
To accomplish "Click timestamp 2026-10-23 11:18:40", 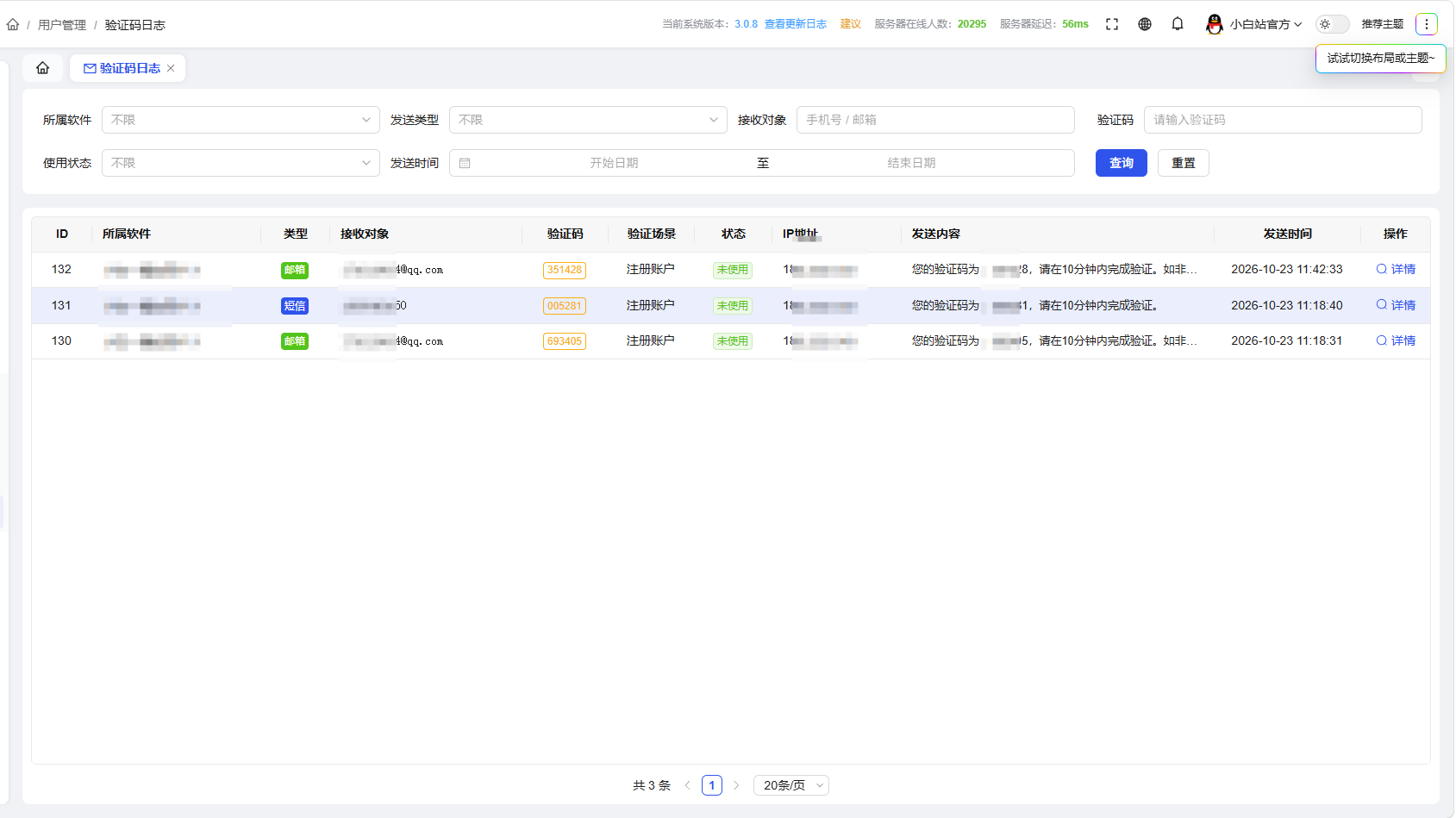I will 1287,305.
